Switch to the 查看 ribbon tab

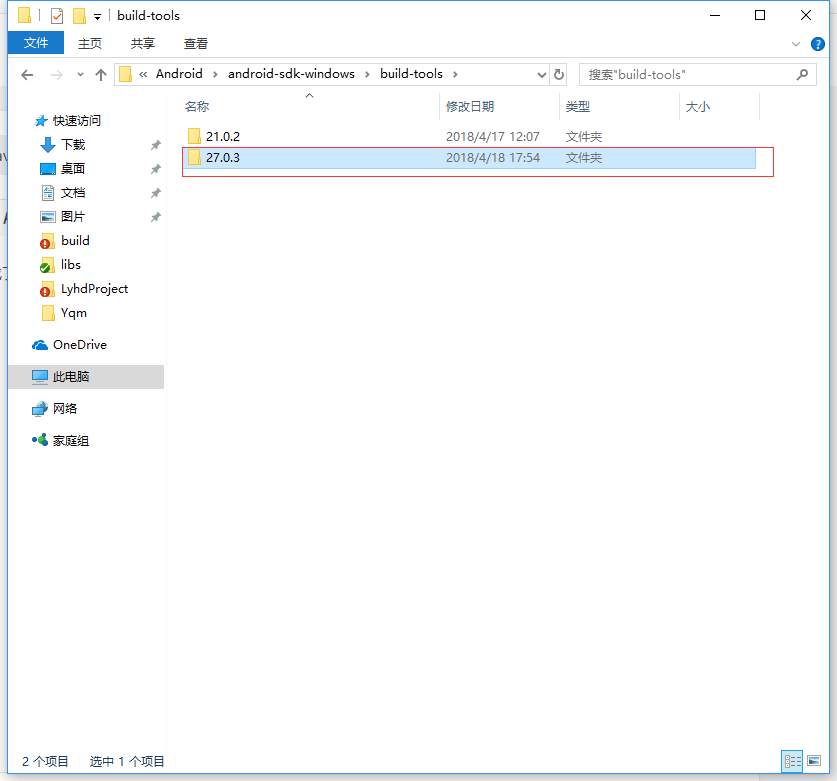pyautogui.click(x=195, y=43)
